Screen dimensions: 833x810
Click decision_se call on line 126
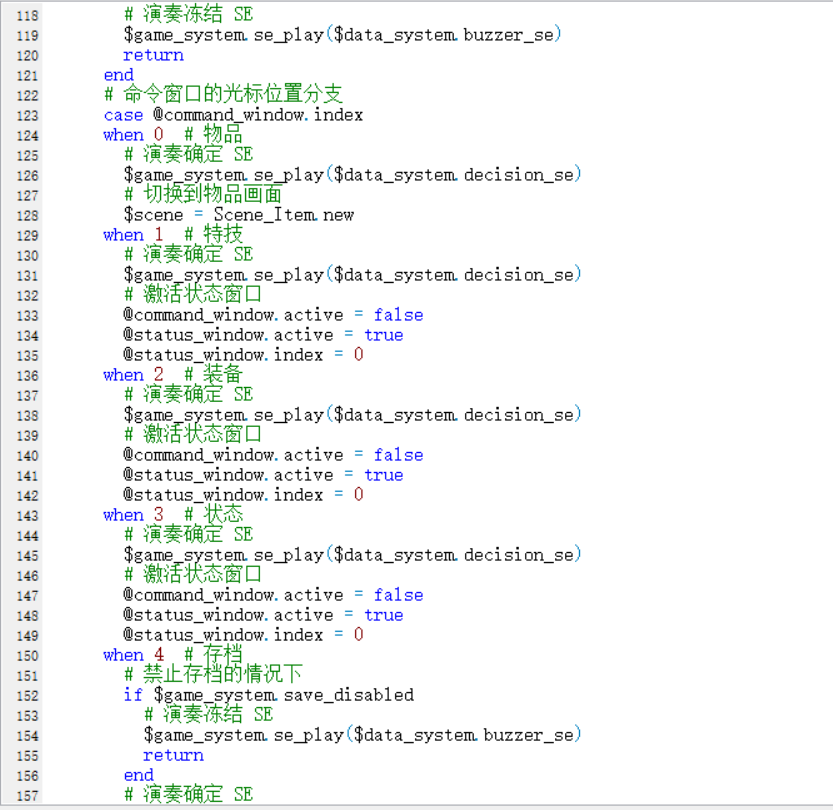pyautogui.click(x=353, y=175)
